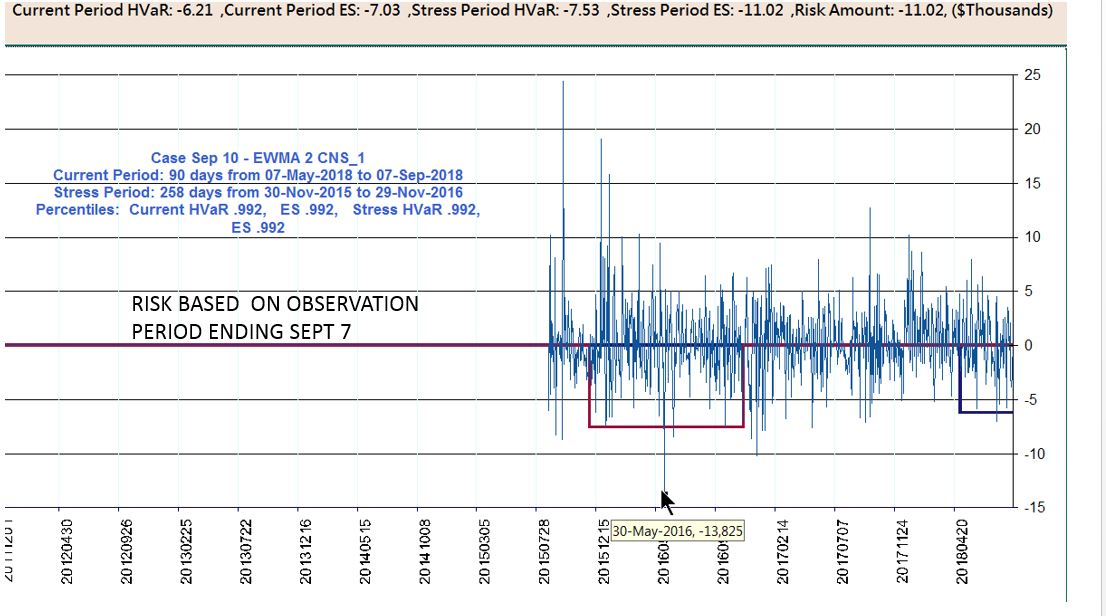
Task: Click the 'Stress Period: 258 days' text line
Action: 258,192
